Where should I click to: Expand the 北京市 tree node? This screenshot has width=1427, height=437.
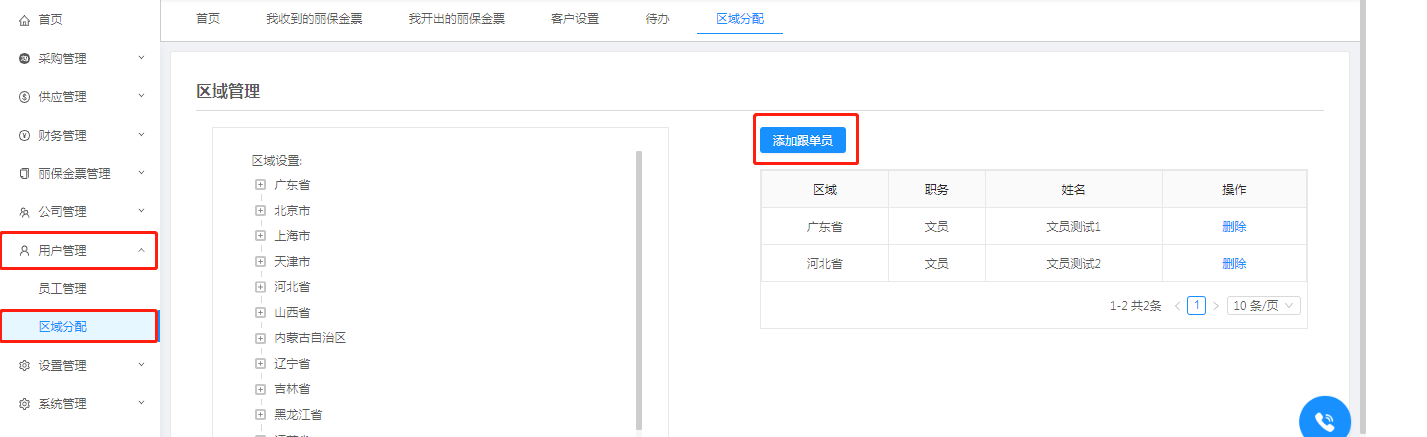pyautogui.click(x=260, y=211)
